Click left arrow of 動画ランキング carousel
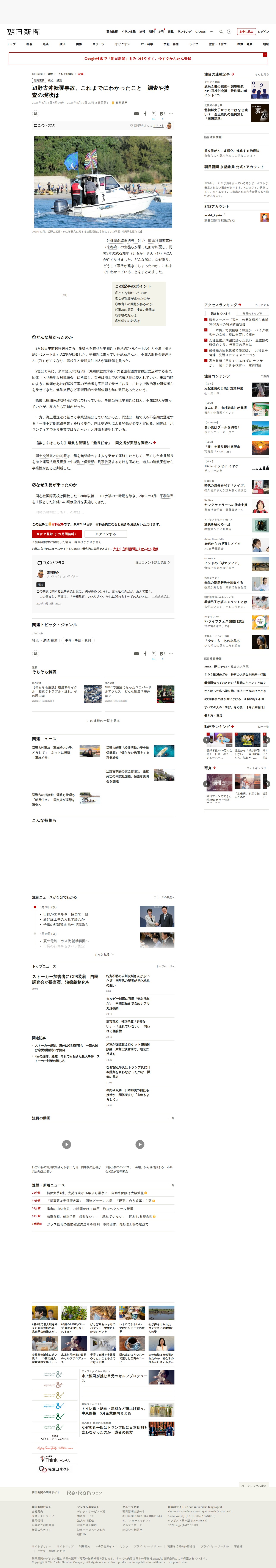276x1568 pixels. click(x=207, y=740)
